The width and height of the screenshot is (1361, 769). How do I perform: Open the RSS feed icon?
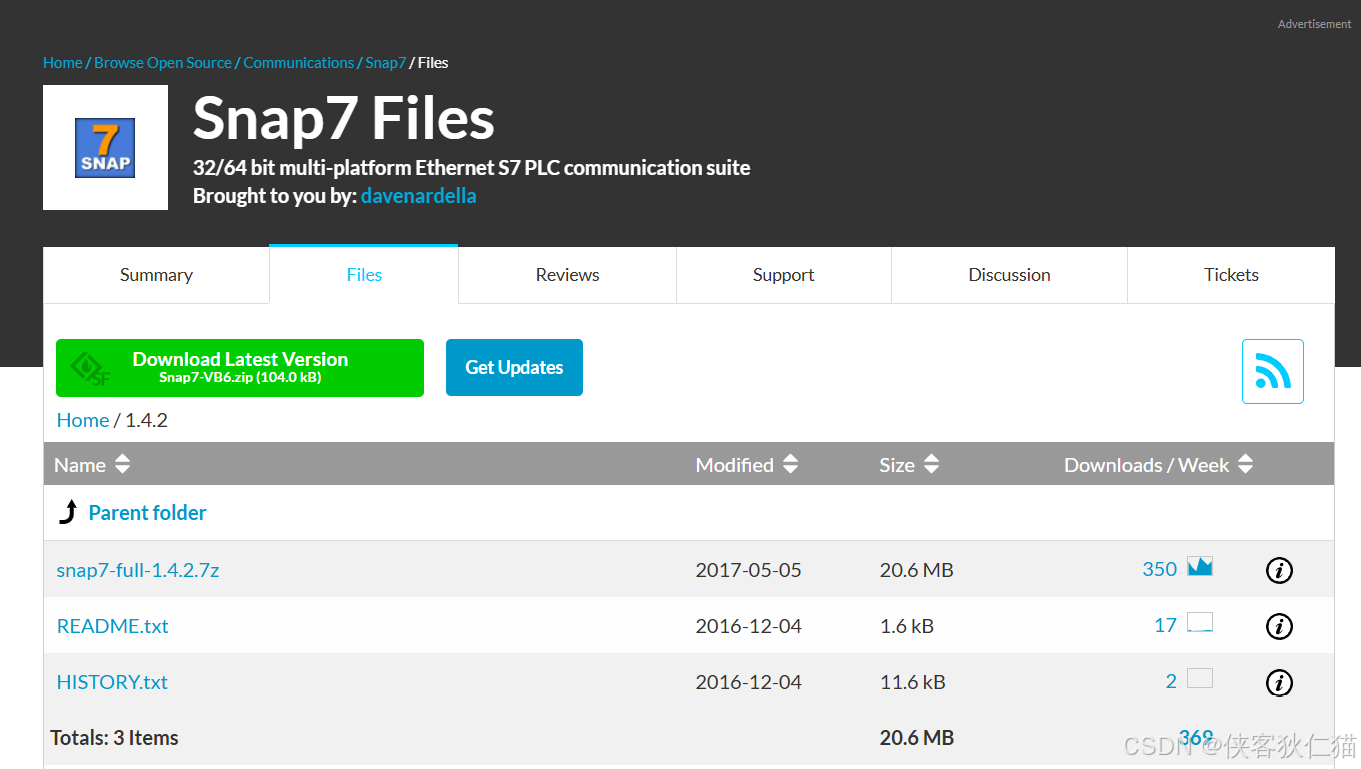pos(1272,371)
